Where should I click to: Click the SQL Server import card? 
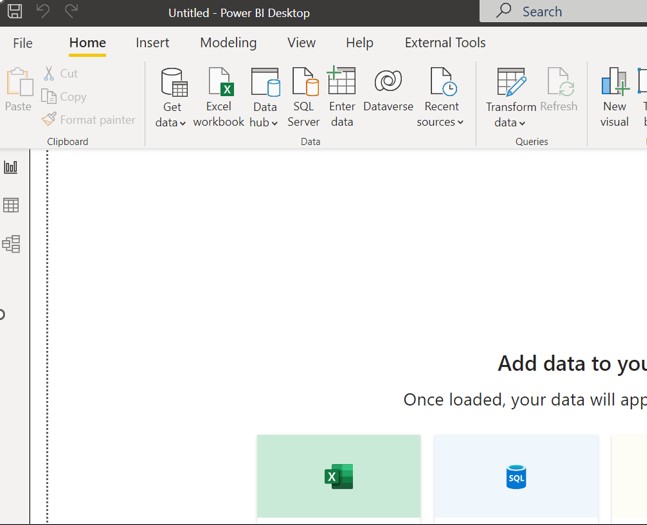(516, 477)
